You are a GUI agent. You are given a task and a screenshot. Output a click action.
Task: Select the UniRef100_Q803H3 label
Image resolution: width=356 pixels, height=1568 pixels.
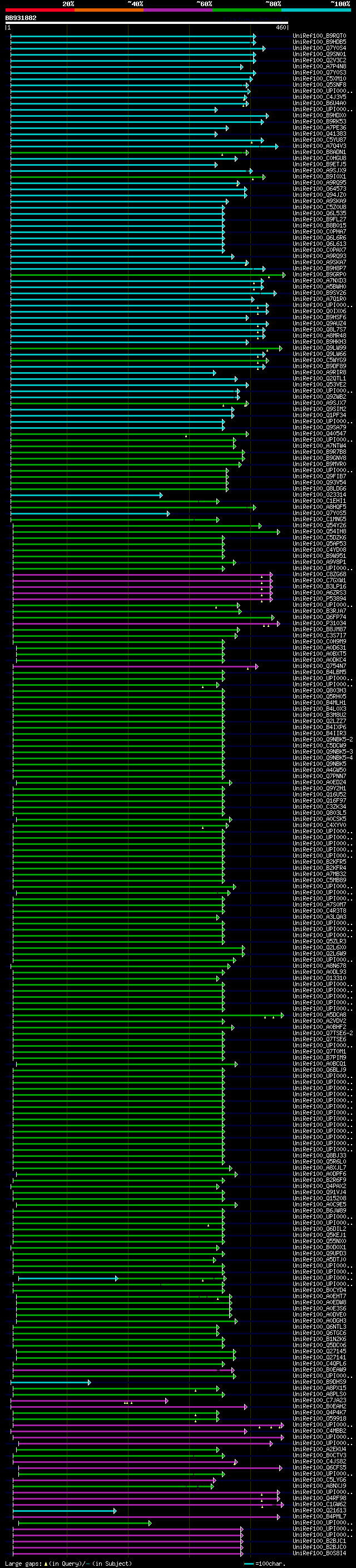319,691
